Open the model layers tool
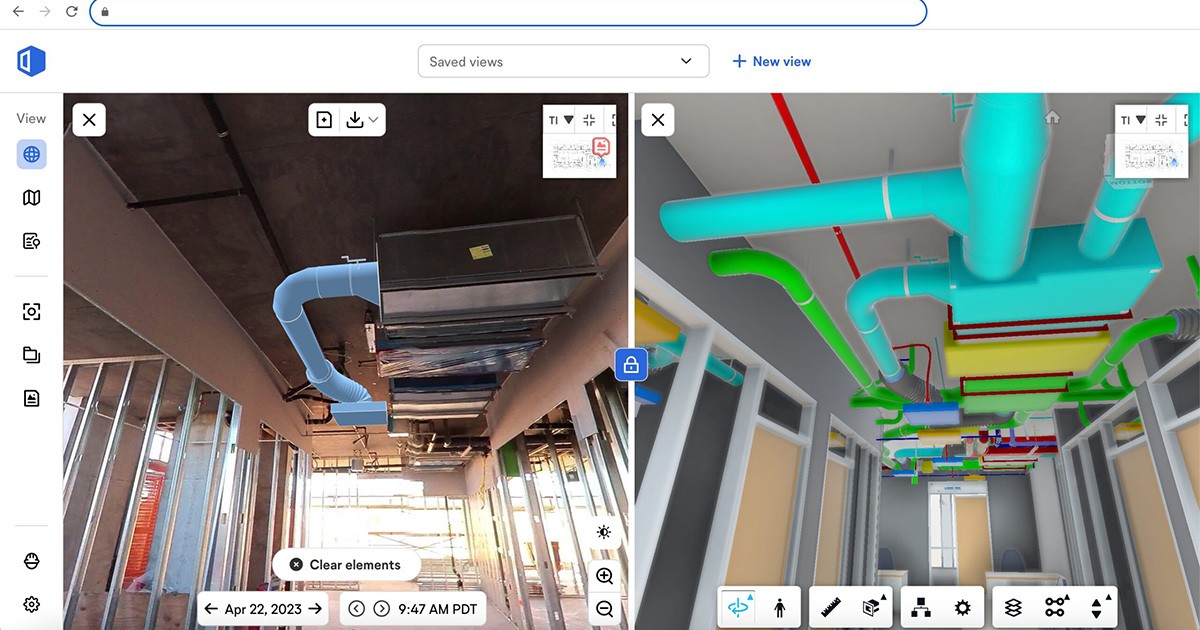1200x630 pixels. click(x=1013, y=607)
